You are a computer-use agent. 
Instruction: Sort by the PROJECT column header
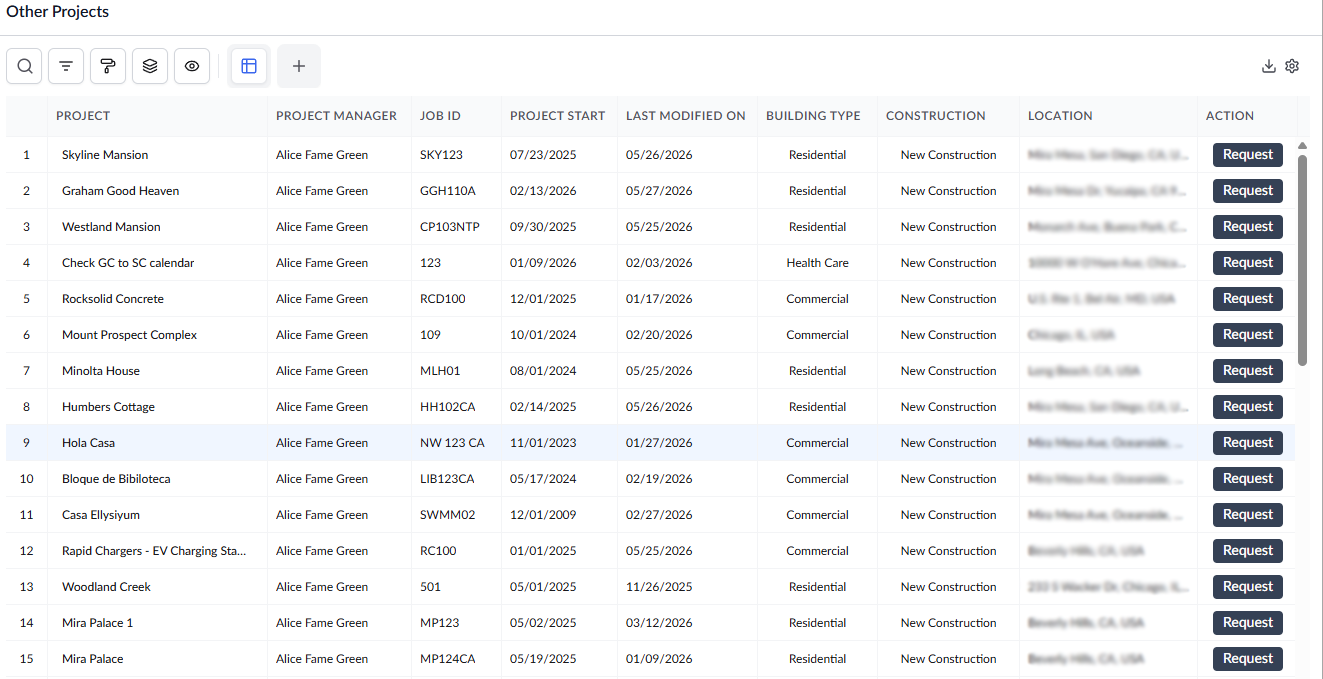83,116
